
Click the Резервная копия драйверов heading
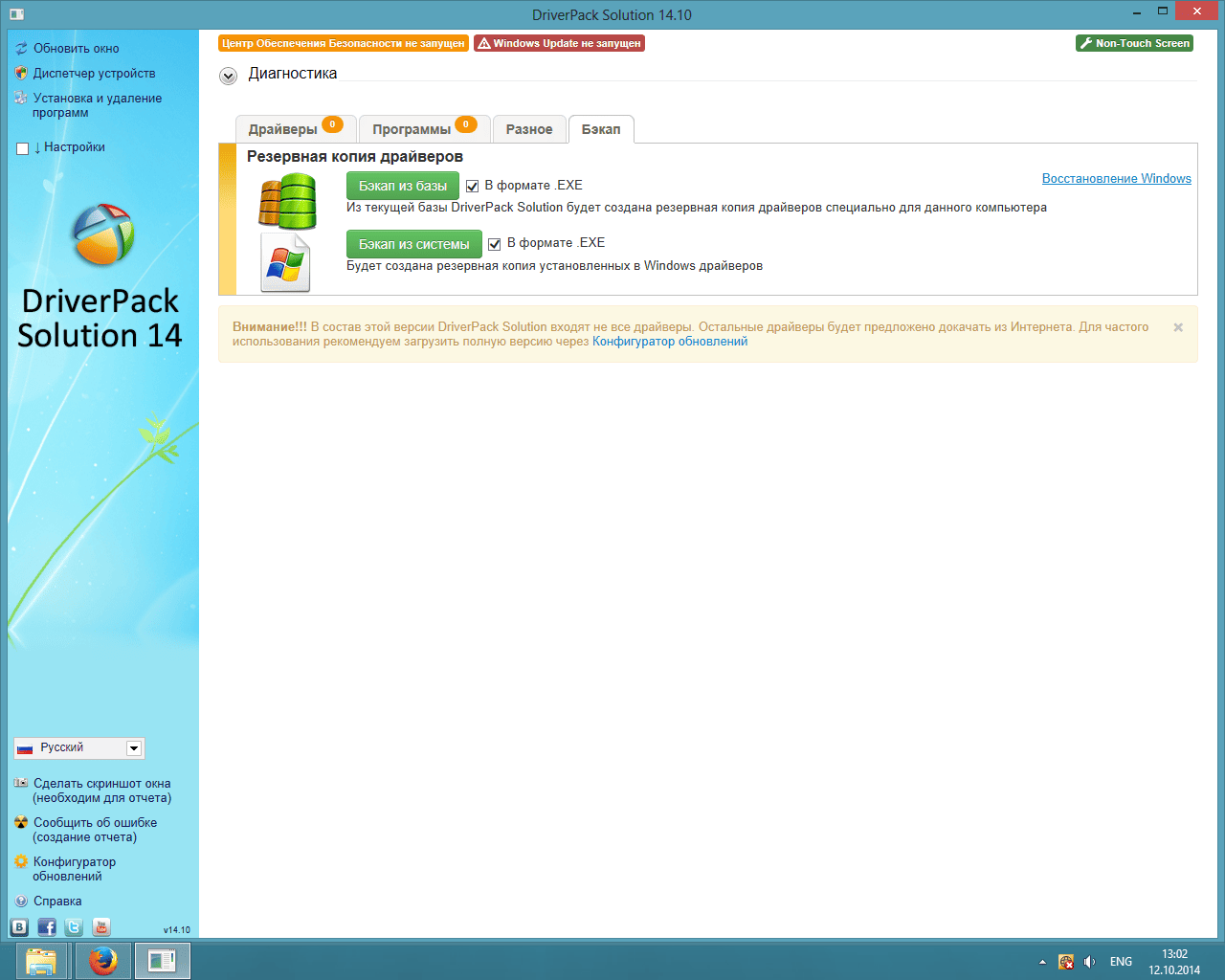pyautogui.click(x=355, y=156)
